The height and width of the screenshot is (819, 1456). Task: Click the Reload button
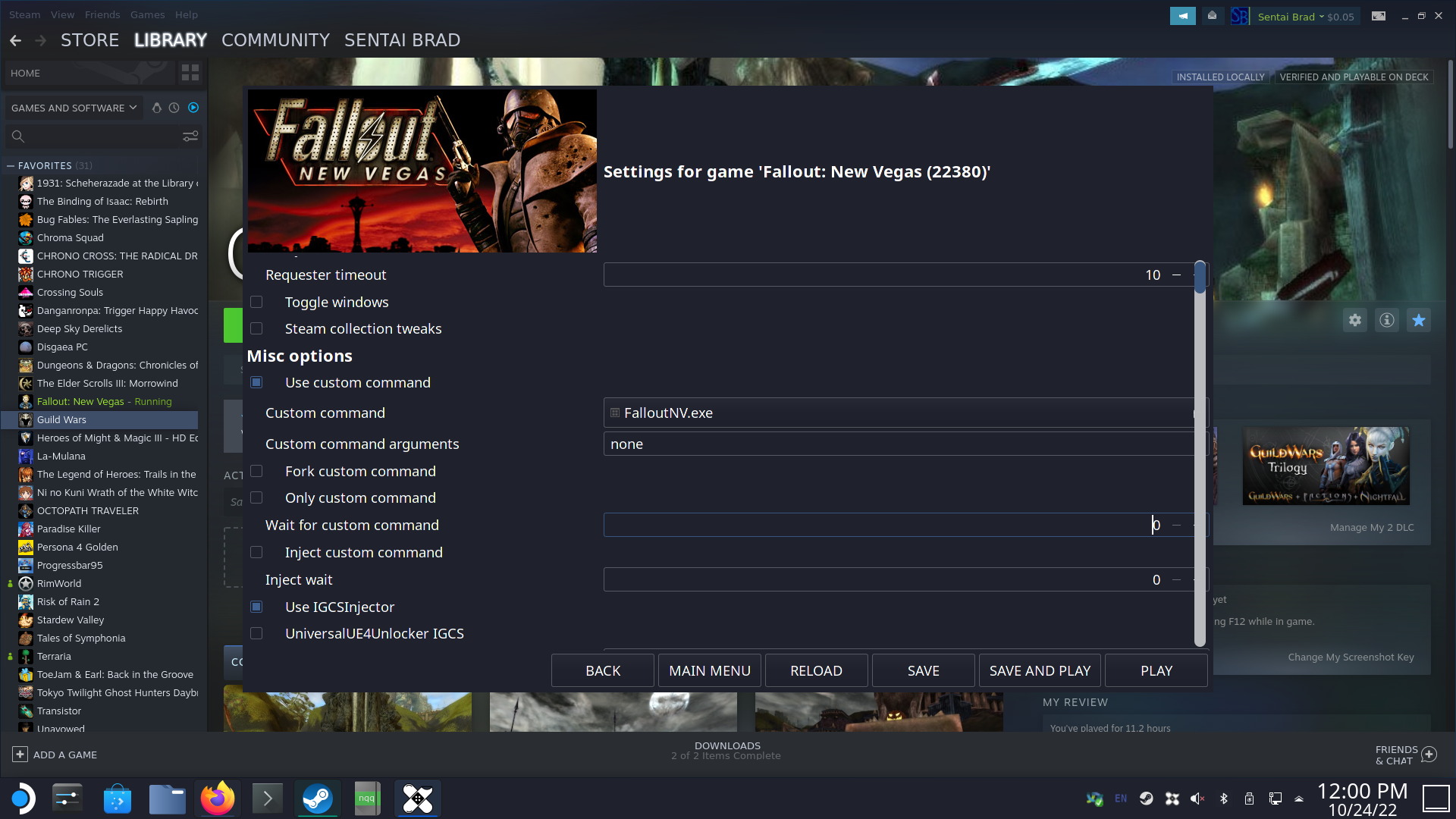pyautogui.click(x=816, y=670)
